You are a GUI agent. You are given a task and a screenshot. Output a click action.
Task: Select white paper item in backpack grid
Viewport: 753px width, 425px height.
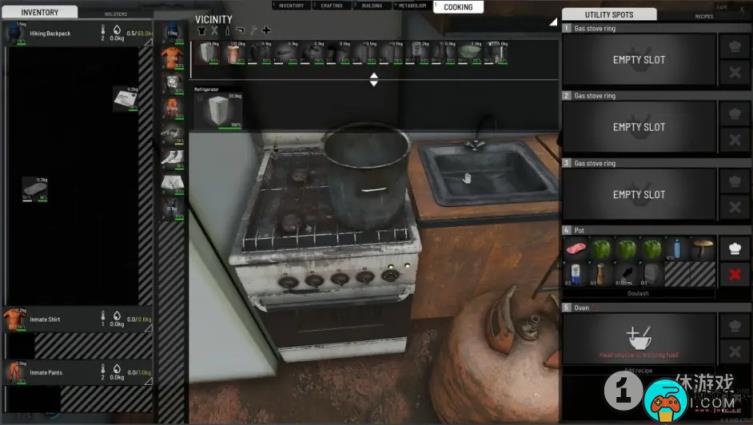pos(125,99)
